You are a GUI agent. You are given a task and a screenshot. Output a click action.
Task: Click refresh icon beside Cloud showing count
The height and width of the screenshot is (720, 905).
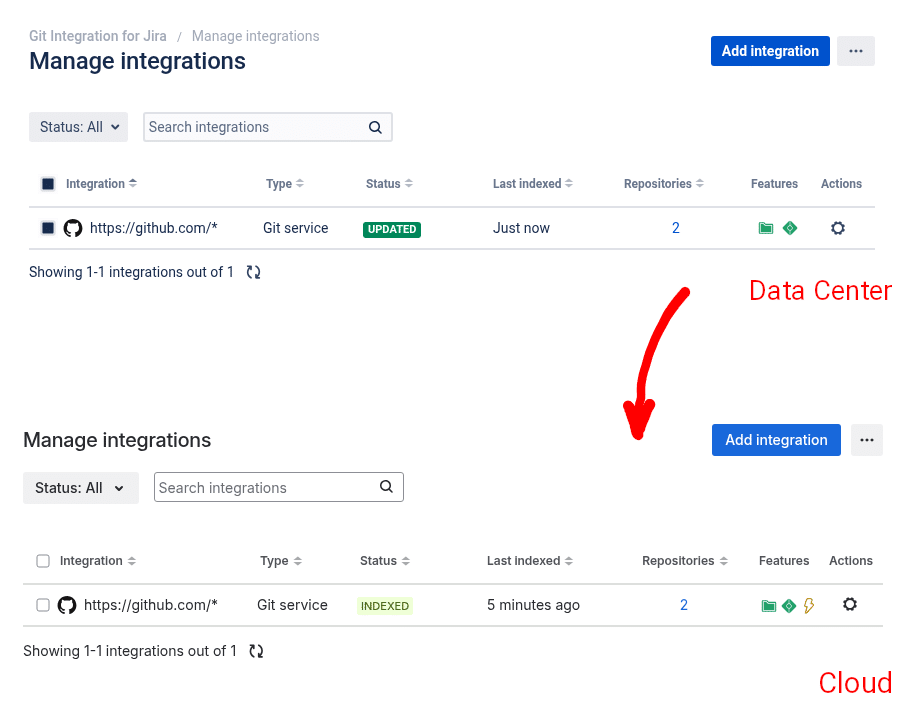pyautogui.click(x=256, y=651)
